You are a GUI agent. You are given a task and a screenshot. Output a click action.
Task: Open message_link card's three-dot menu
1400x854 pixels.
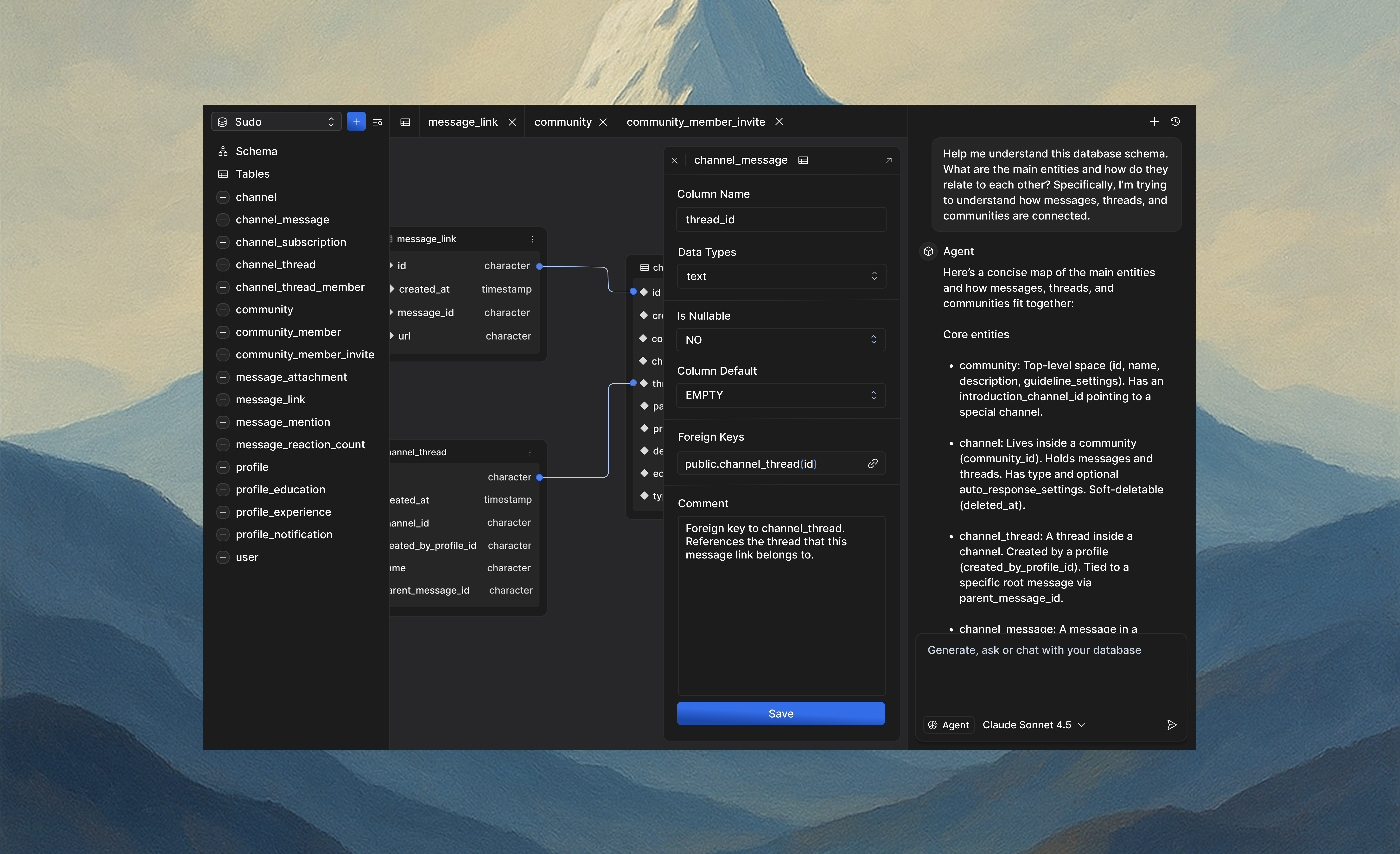pyautogui.click(x=532, y=239)
